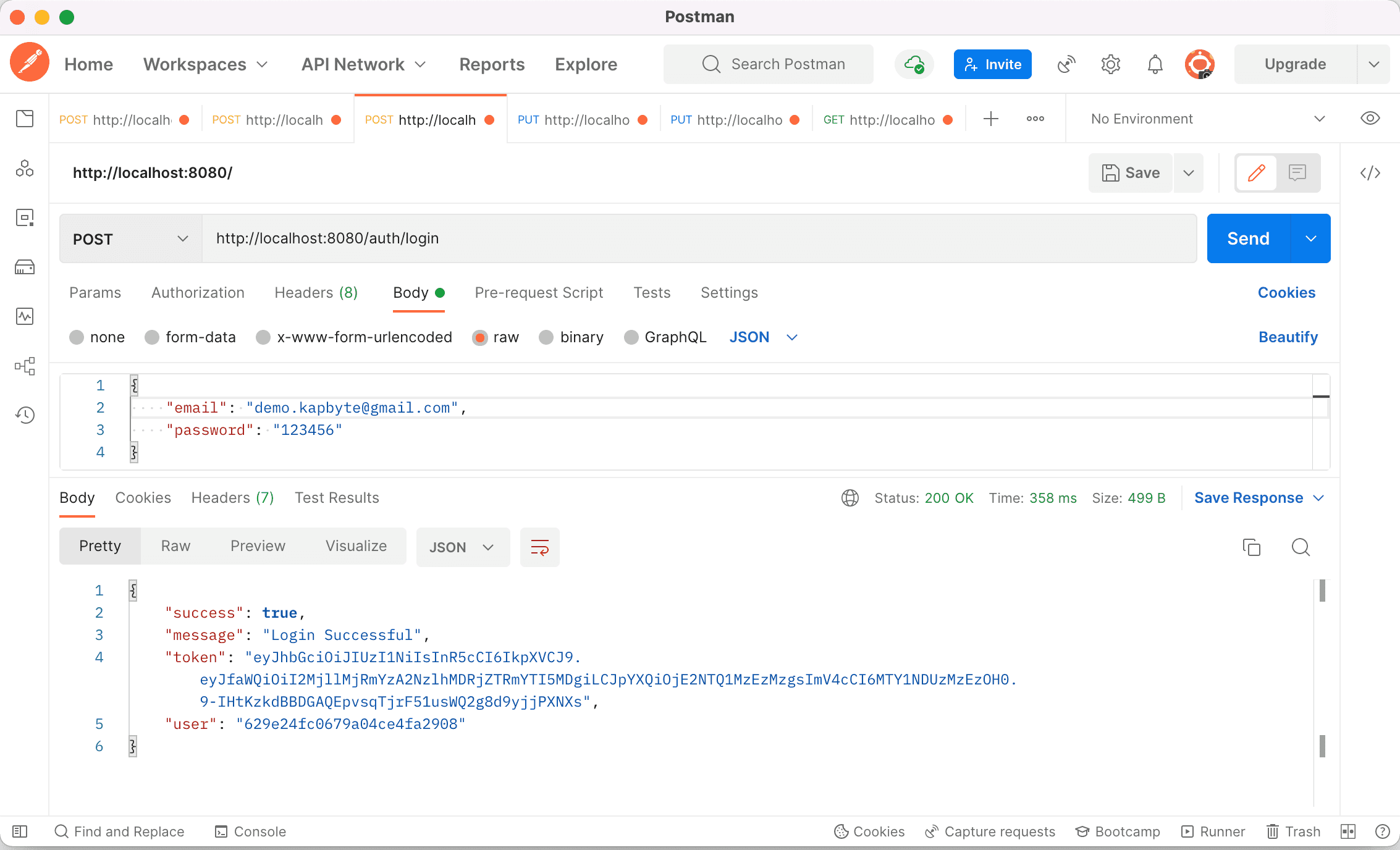This screenshot has height=850, width=1400.
Task: Open the notifications bell
Action: coord(1155,64)
